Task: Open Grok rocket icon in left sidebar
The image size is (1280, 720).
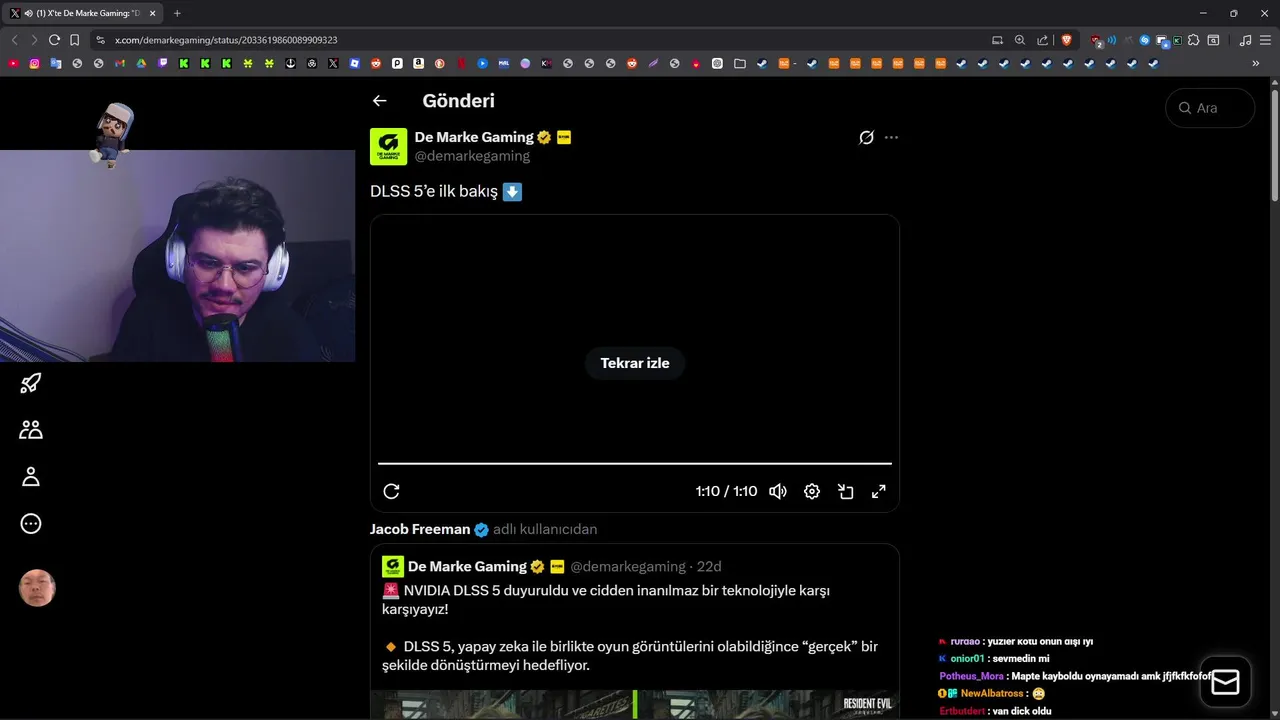Action: [x=31, y=383]
